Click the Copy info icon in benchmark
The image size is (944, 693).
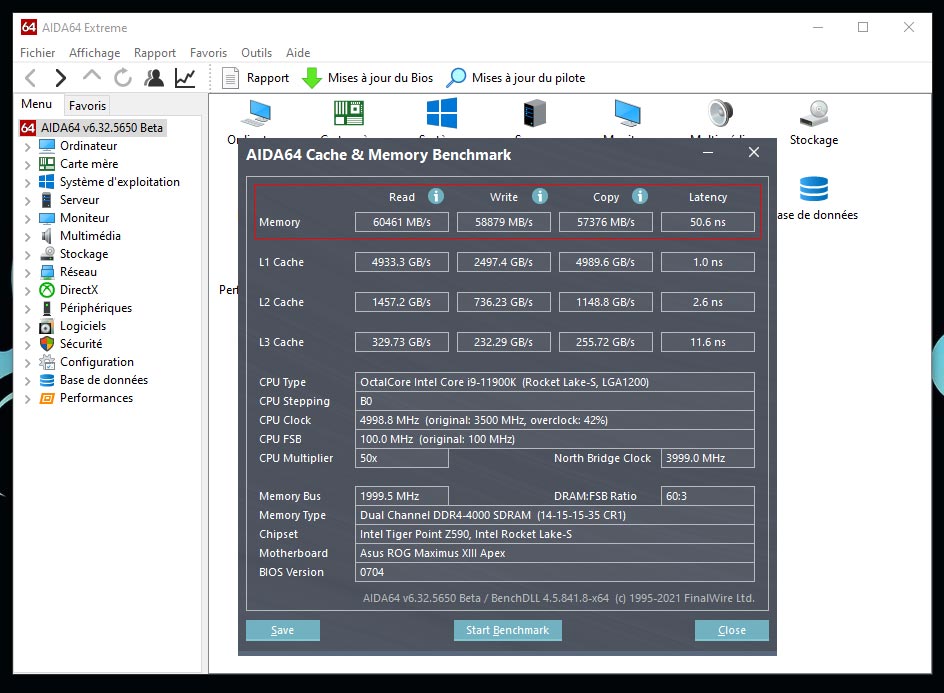click(x=640, y=196)
